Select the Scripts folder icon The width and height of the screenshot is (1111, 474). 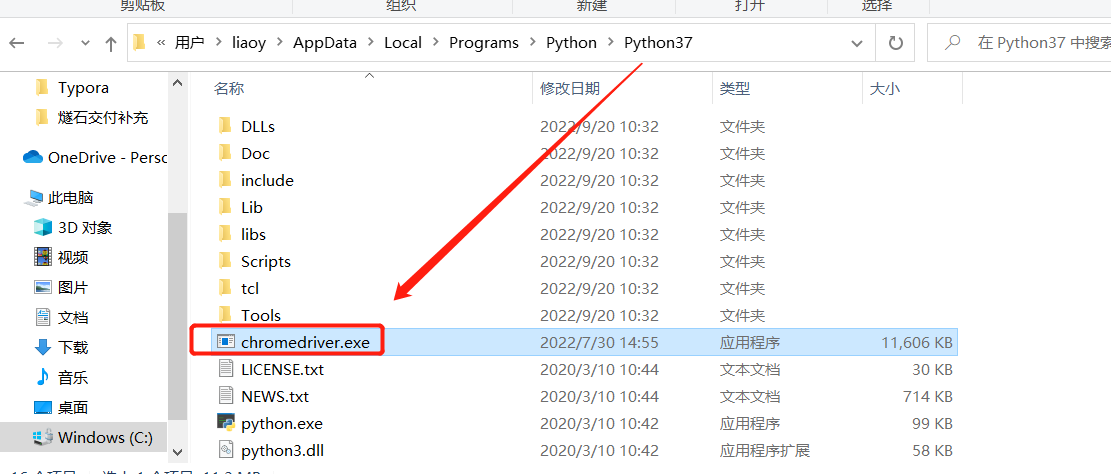(x=225, y=261)
